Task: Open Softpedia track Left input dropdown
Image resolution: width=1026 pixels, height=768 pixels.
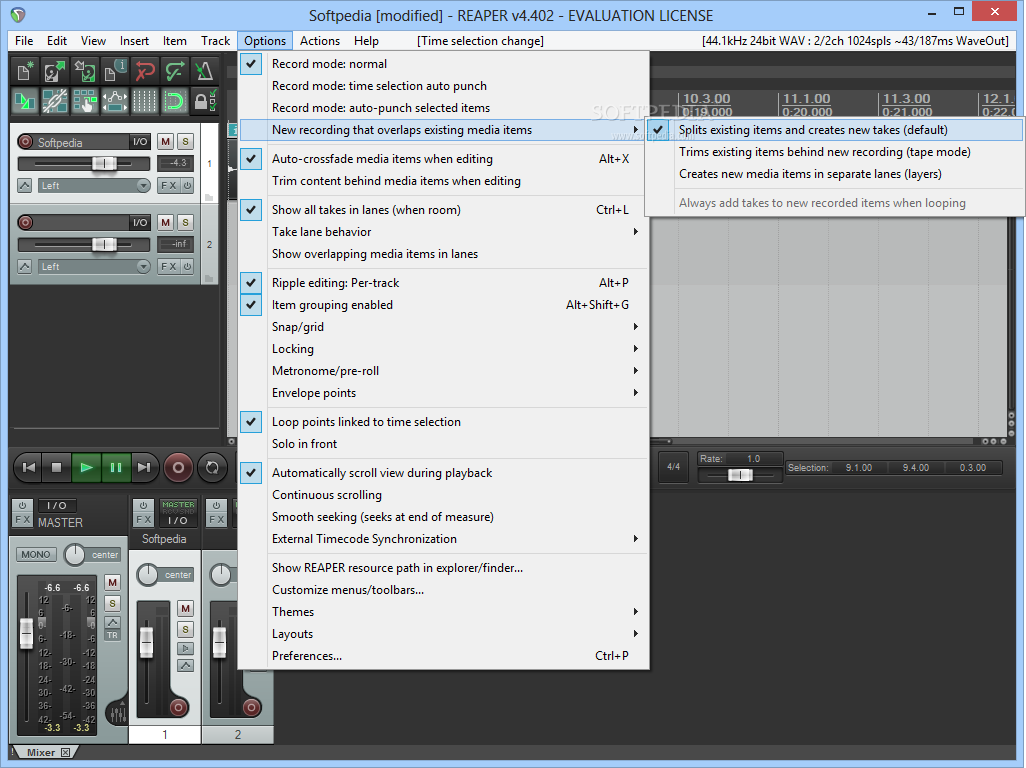Action: (94, 186)
